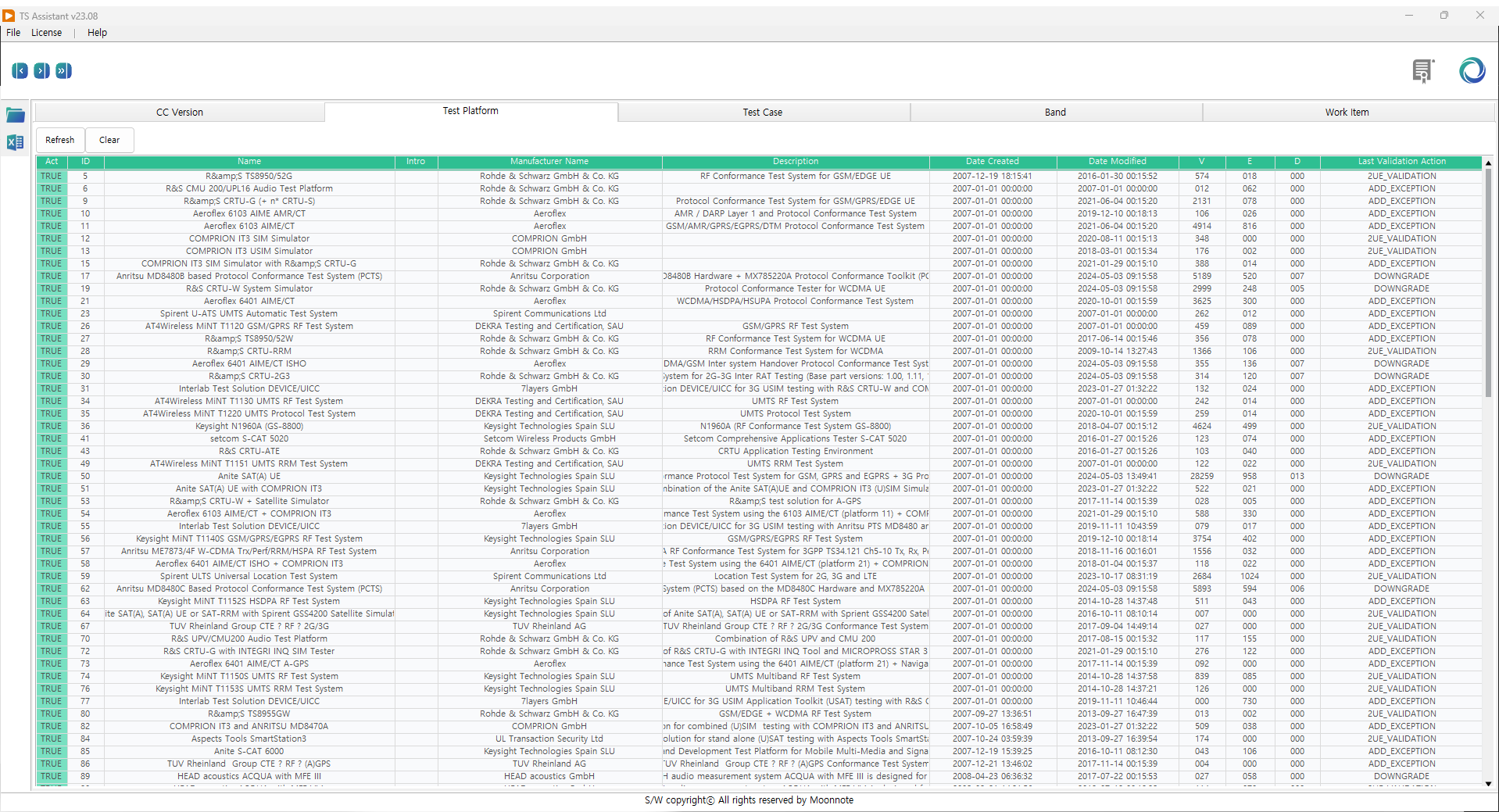
Task: Click date modified '2023-10-17 08:31:19'
Action: click(1118, 577)
